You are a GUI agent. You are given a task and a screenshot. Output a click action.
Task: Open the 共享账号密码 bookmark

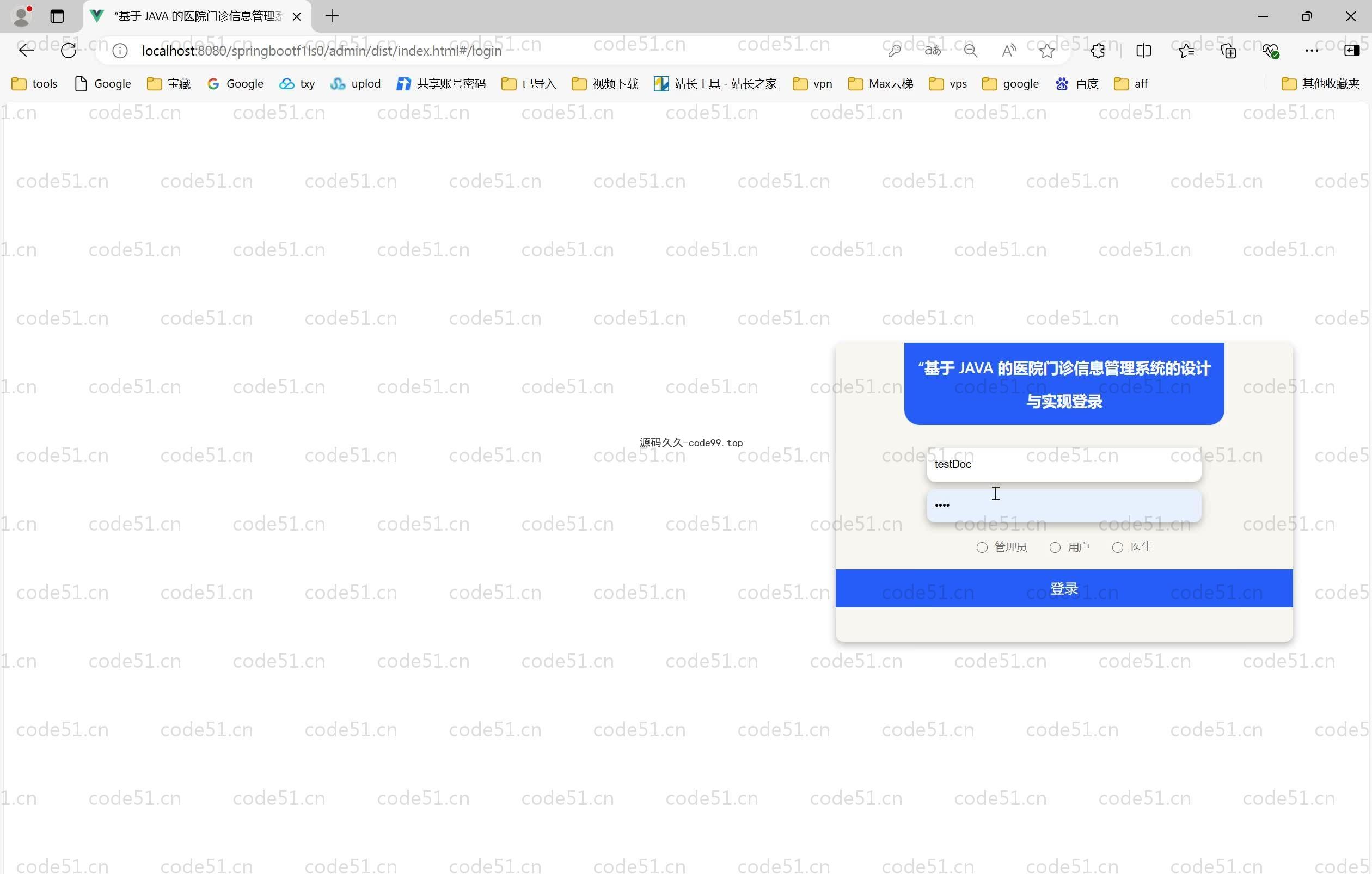(x=441, y=84)
